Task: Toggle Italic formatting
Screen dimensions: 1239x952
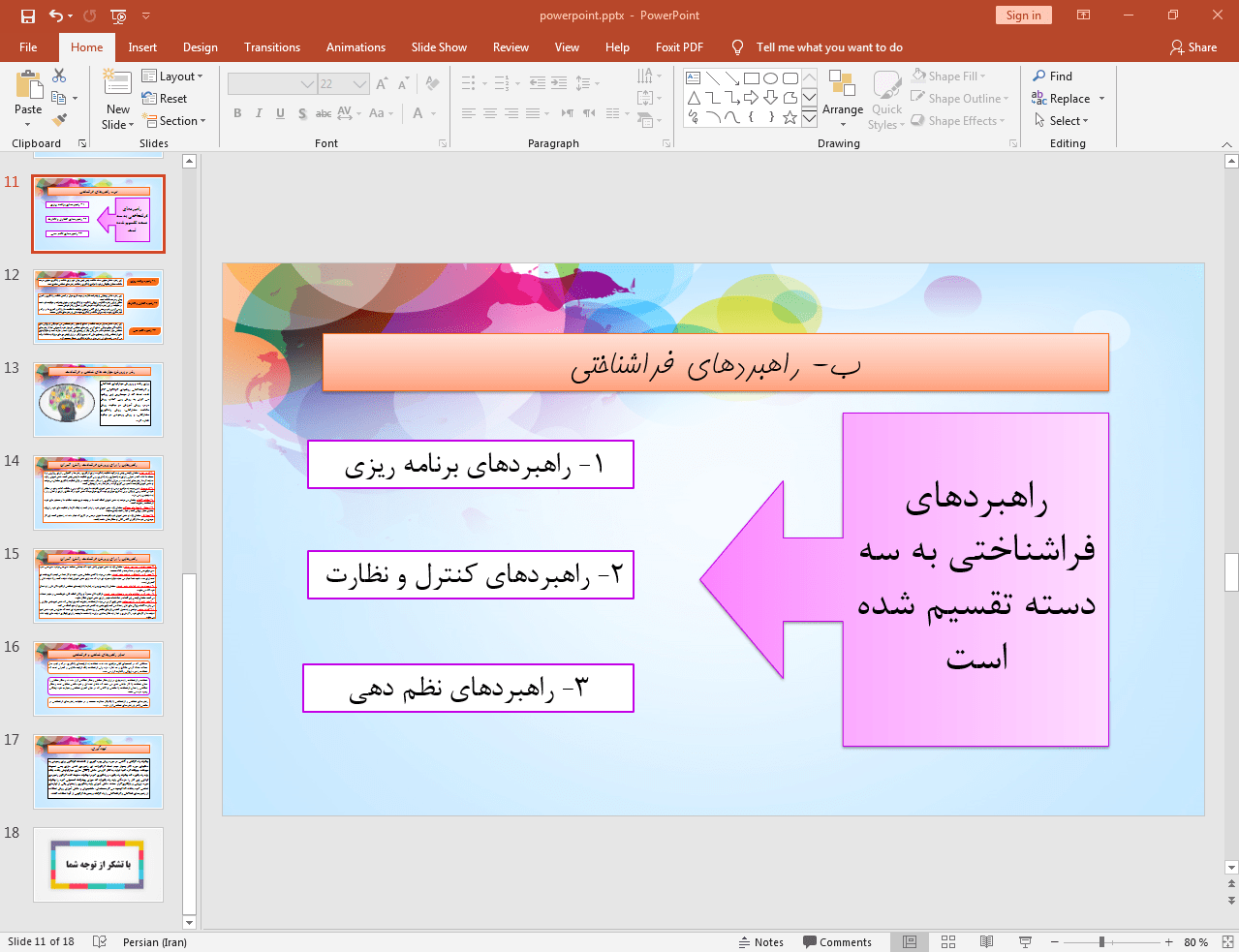Action: pyautogui.click(x=259, y=113)
